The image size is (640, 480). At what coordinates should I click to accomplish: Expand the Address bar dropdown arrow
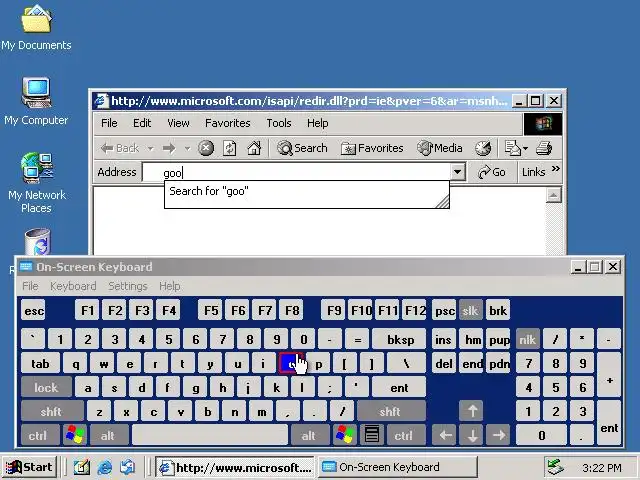458,172
